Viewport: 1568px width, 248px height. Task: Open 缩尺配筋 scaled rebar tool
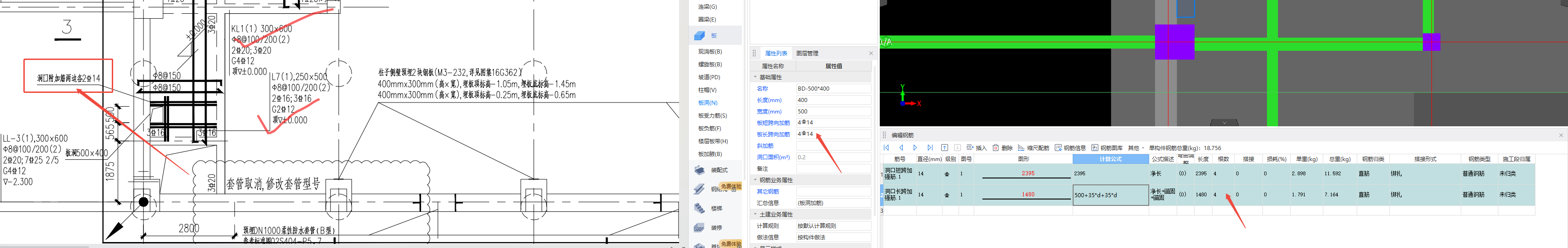[x=1034, y=148]
